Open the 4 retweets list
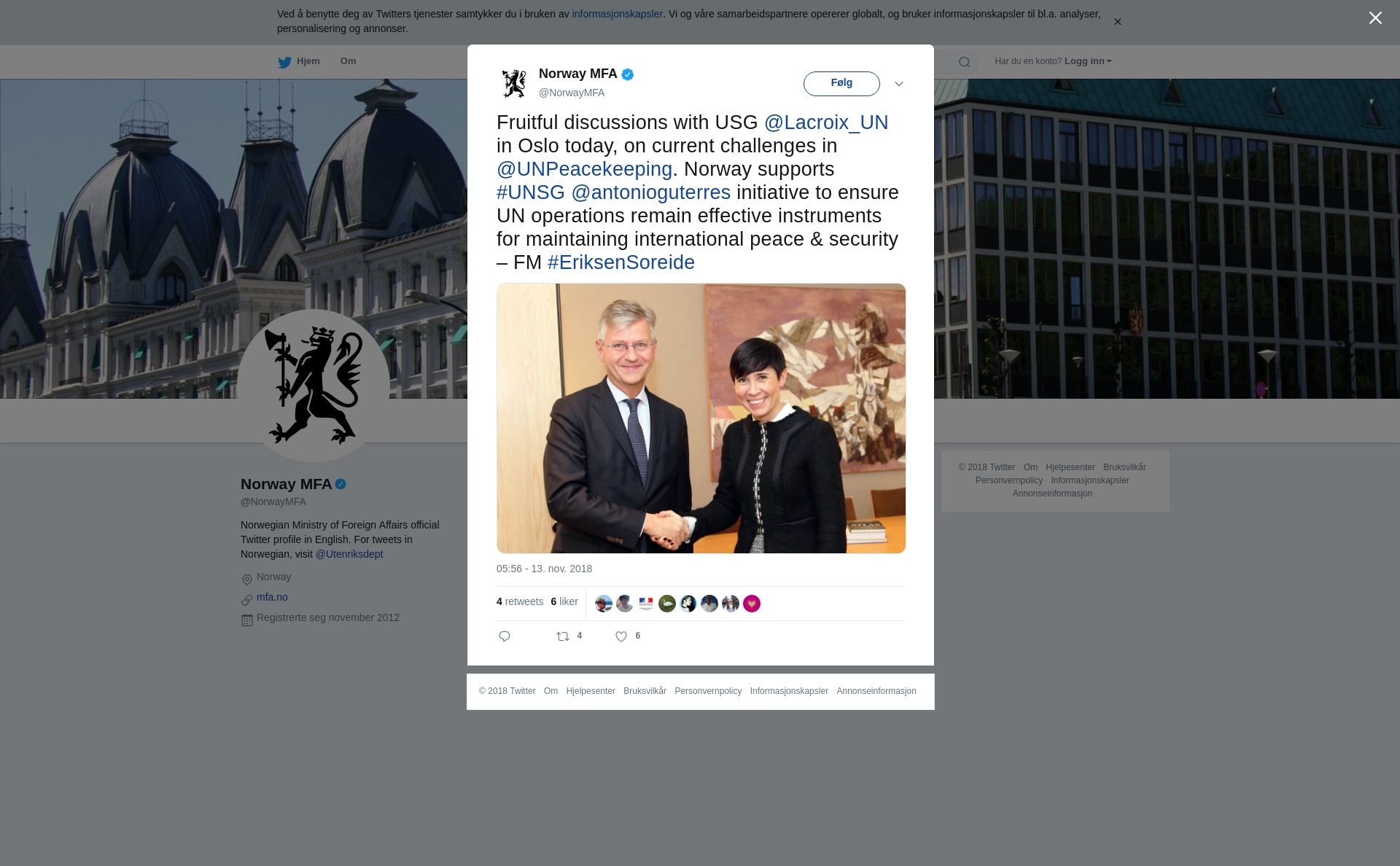 click(x=520, y=601)
